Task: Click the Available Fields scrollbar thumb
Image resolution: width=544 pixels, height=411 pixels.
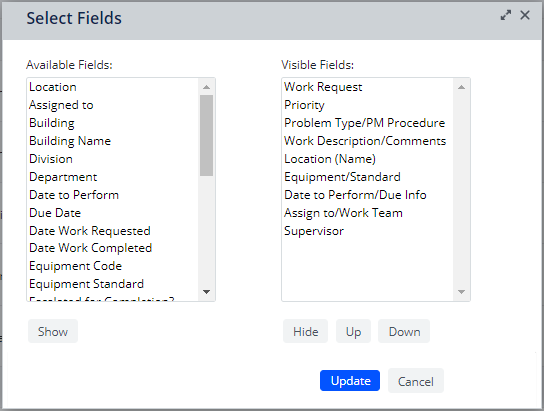Action: click(x=206, y=135)
